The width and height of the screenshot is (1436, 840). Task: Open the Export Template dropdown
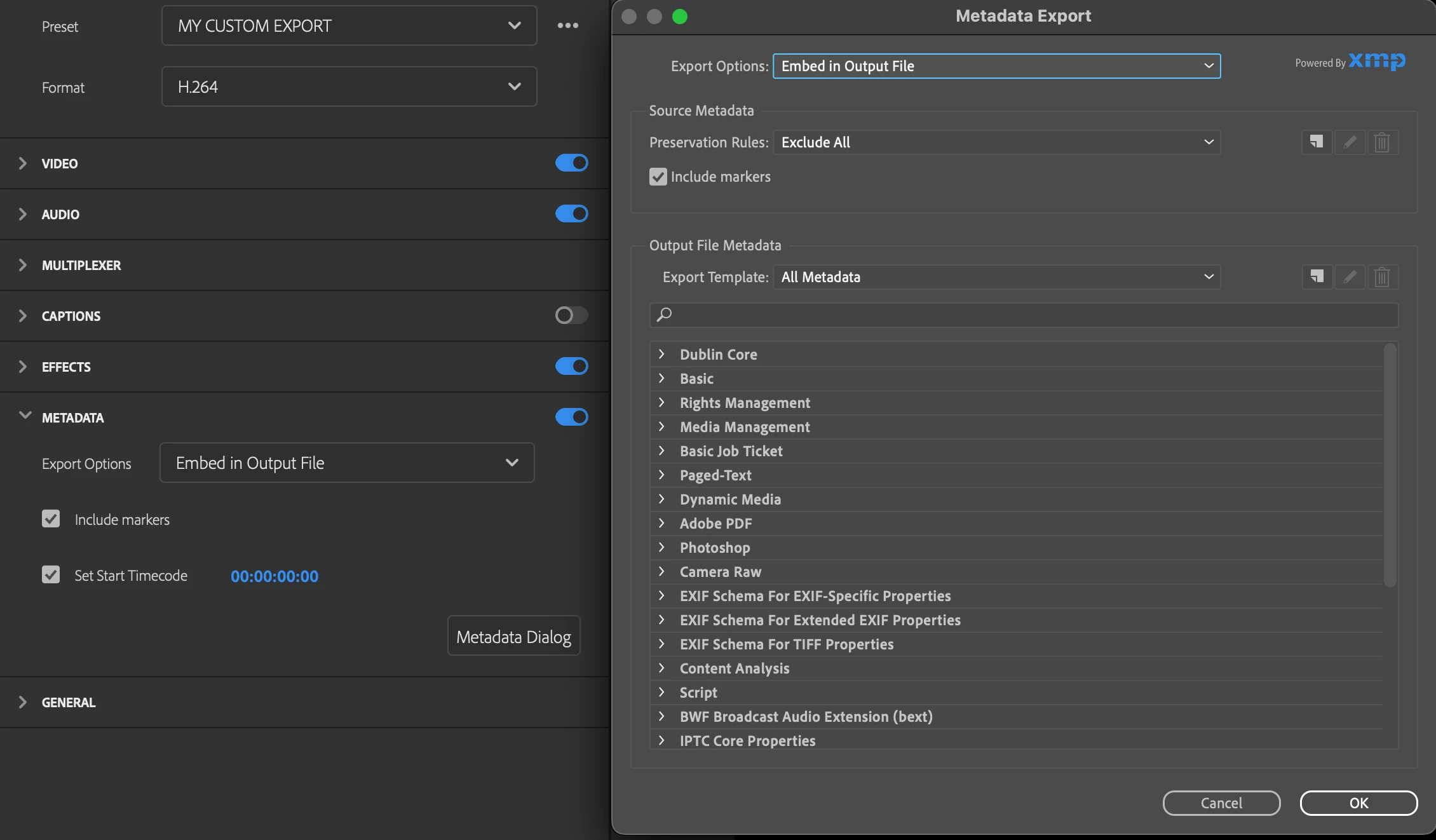(x=996, y=277)
